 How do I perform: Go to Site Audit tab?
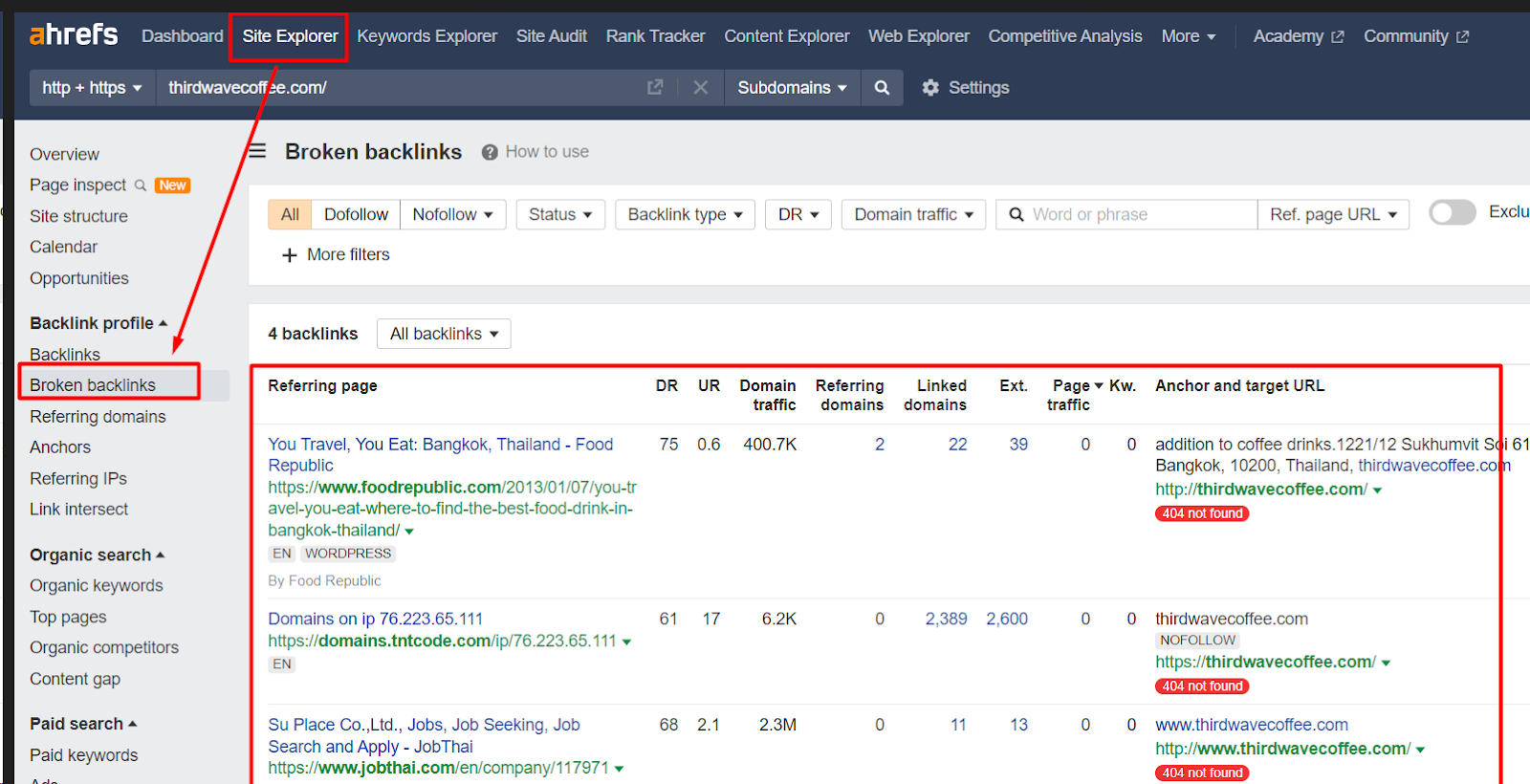(551, 36)
